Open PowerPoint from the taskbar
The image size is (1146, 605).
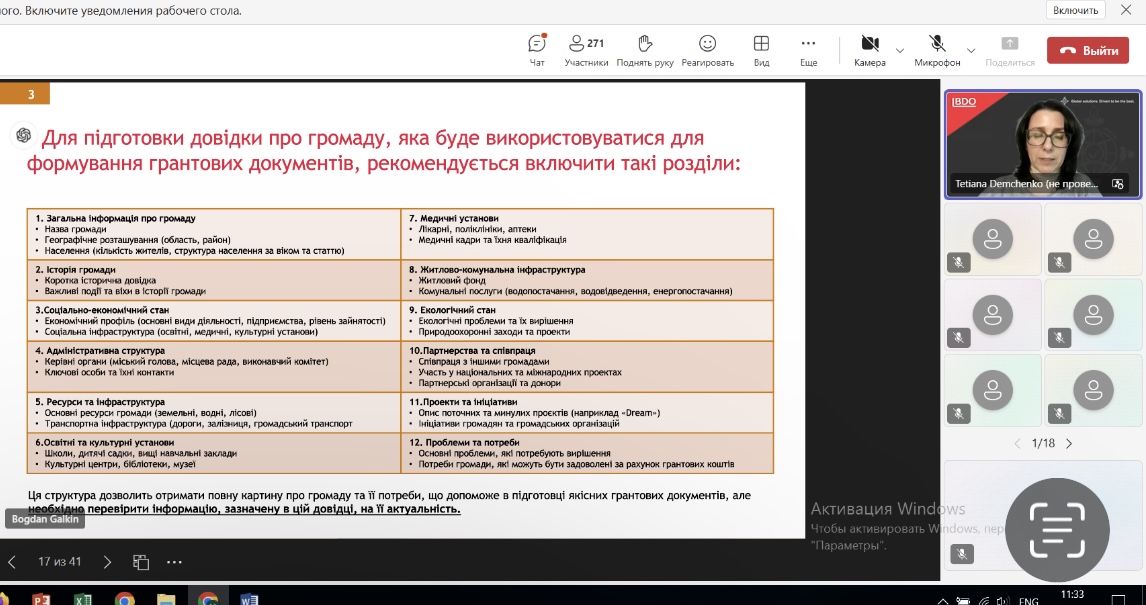(x=41, y=599)
